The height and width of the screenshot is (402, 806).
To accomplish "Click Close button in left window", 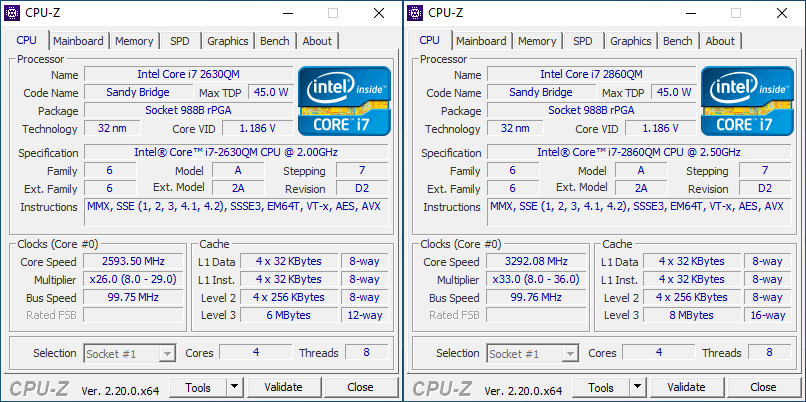I will click(360, 387).
